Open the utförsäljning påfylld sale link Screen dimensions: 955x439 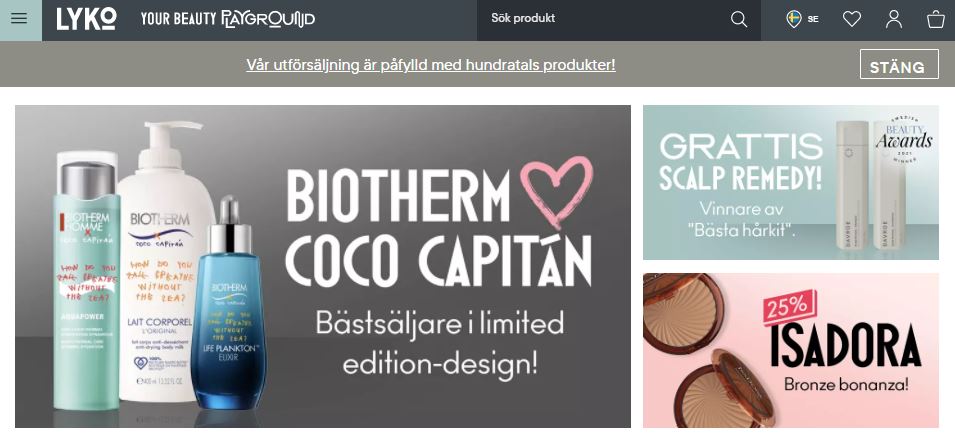pos(431,65)
